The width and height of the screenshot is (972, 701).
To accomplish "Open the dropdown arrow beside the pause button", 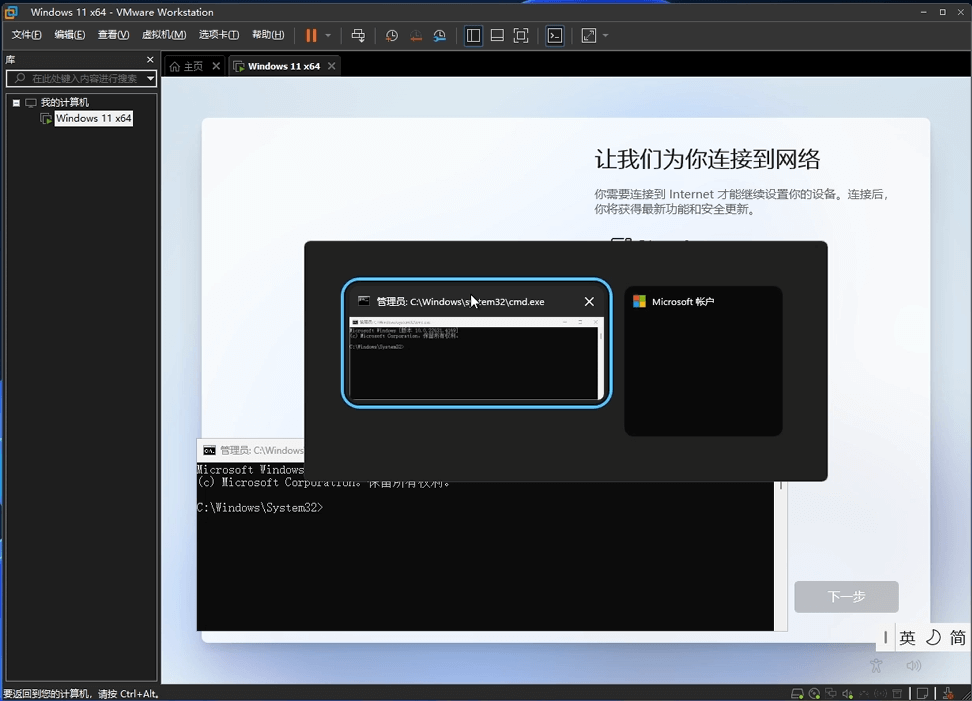I will (x=328, y=36).
